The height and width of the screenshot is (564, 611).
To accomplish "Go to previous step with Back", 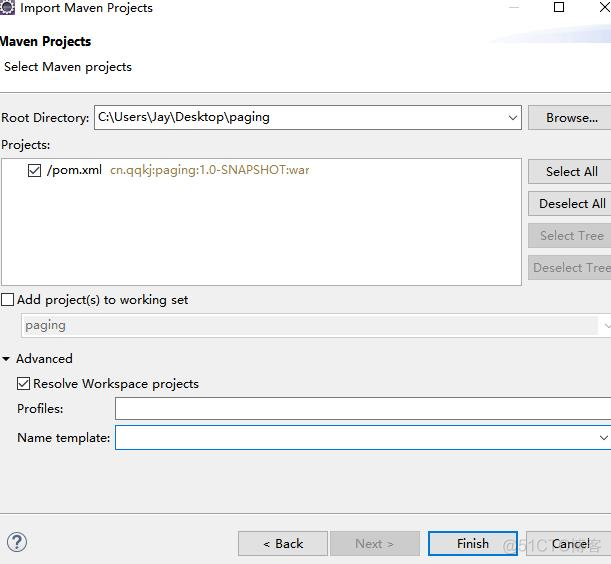I will [283, 543].
